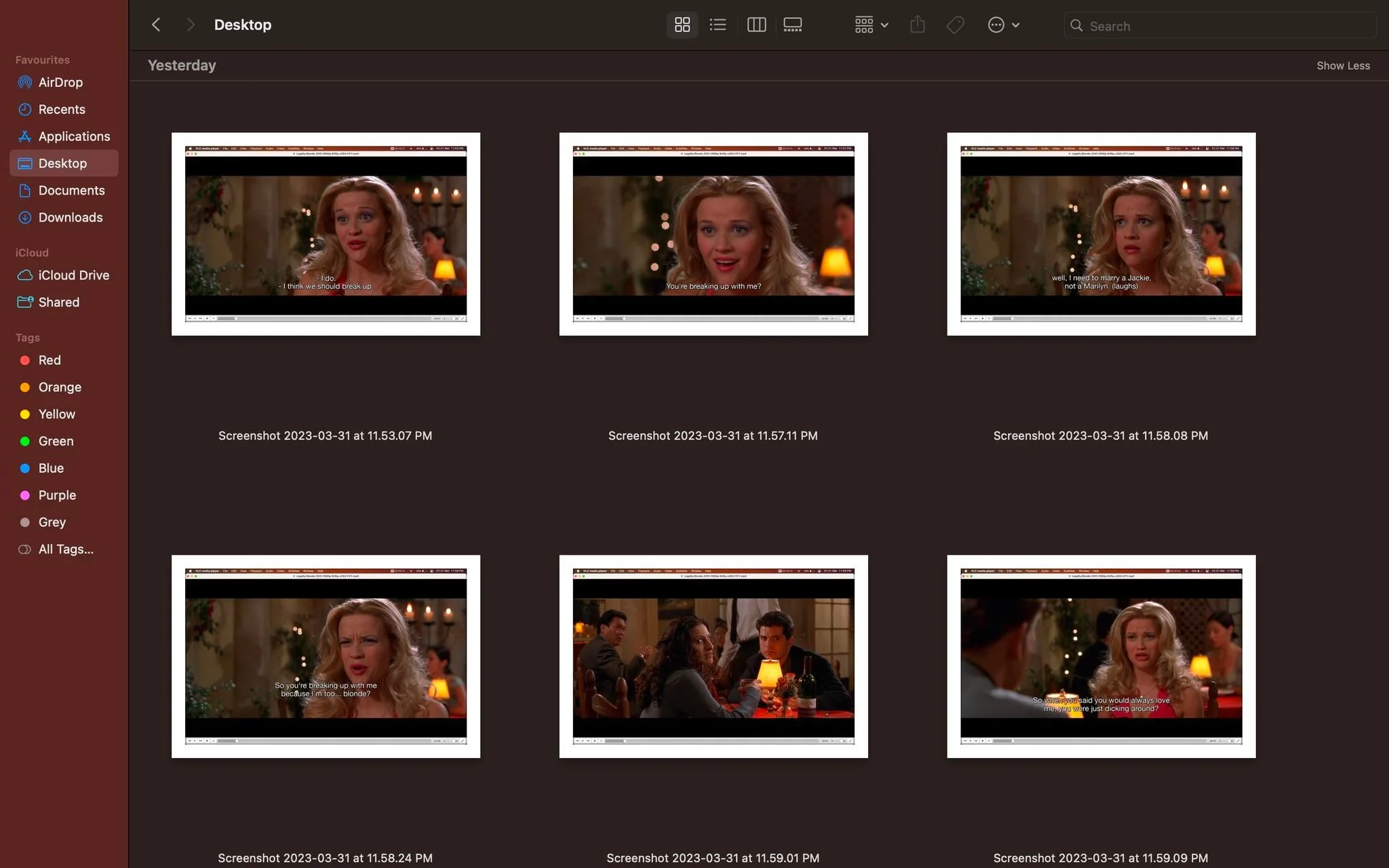Click the Share toolbar icon
This screenshot has width=1389, height=868.
tap(918, 25)
